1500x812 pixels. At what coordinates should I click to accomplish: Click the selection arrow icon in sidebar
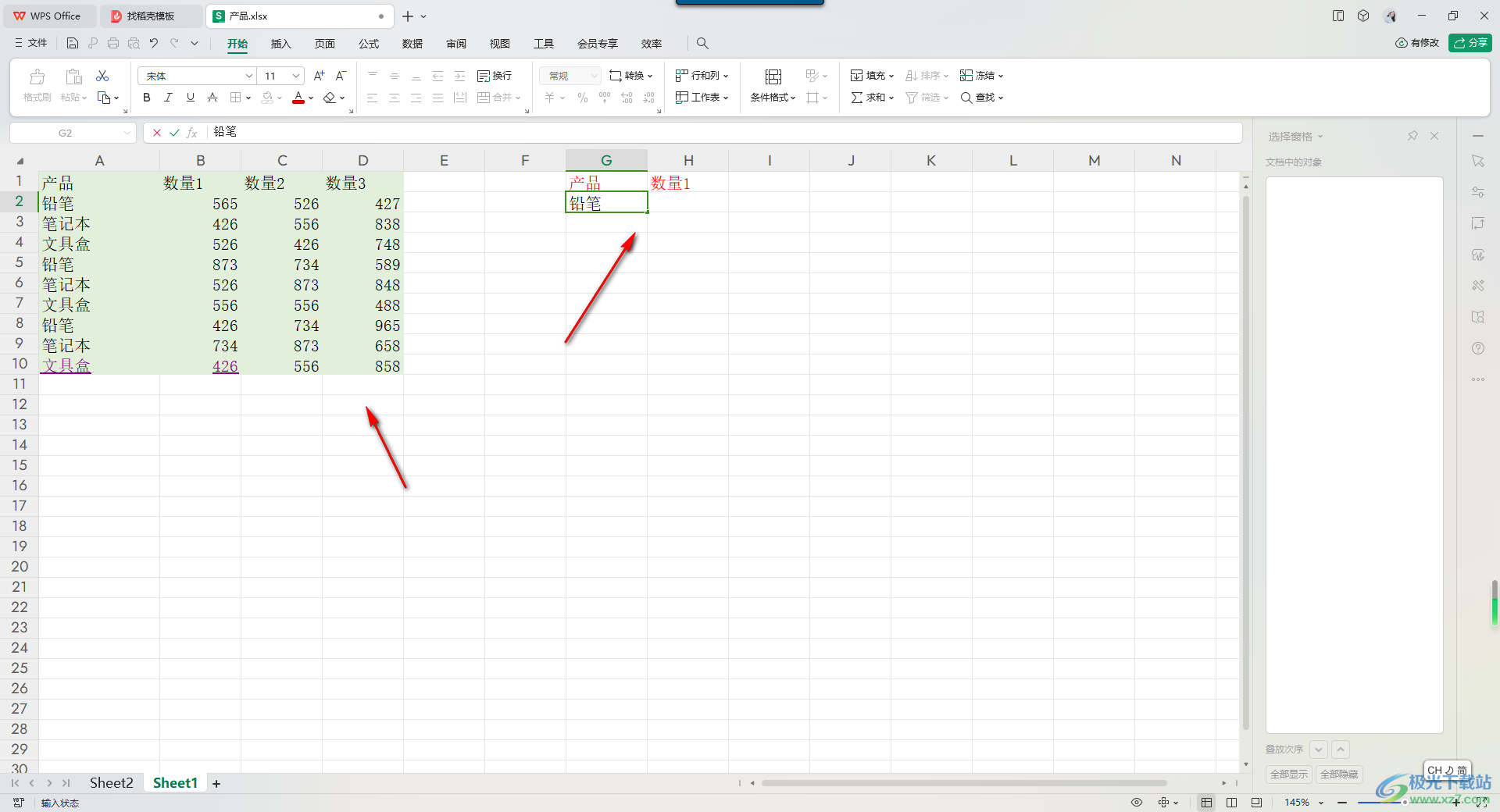pyautogui.click(x=1478, y=161)
